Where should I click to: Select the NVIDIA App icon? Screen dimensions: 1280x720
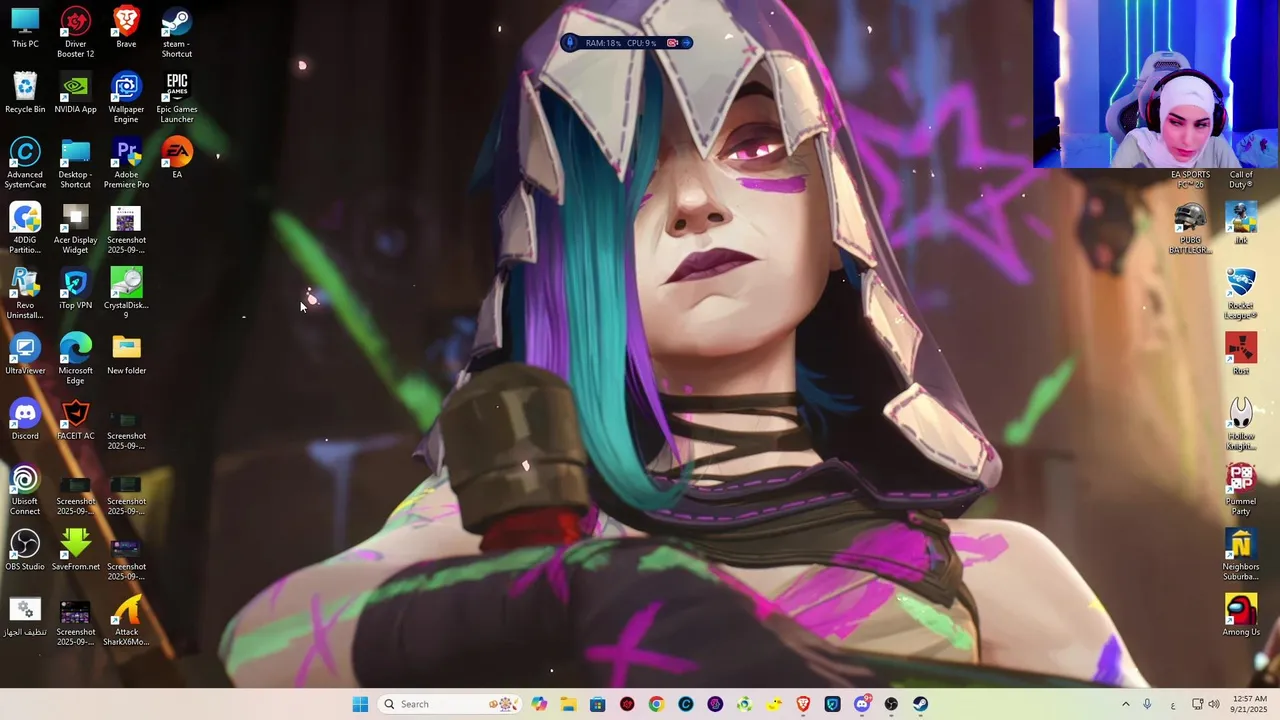pos(75,93)
